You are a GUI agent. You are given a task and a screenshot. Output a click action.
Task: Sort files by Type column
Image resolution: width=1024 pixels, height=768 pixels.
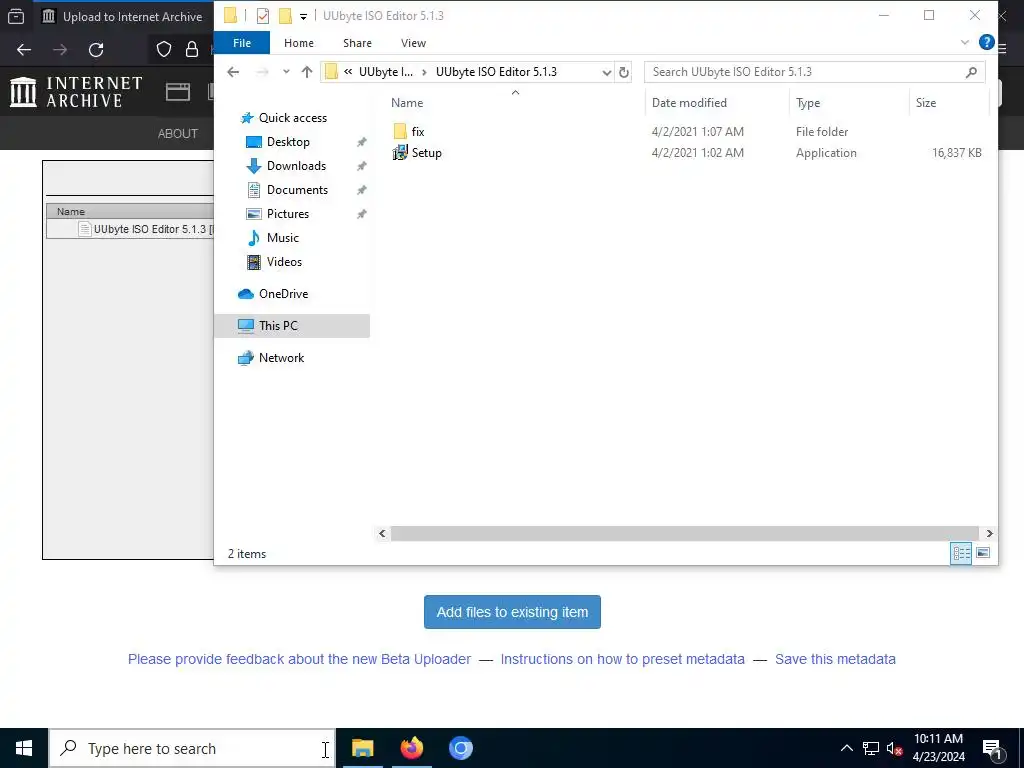point(808,103)
